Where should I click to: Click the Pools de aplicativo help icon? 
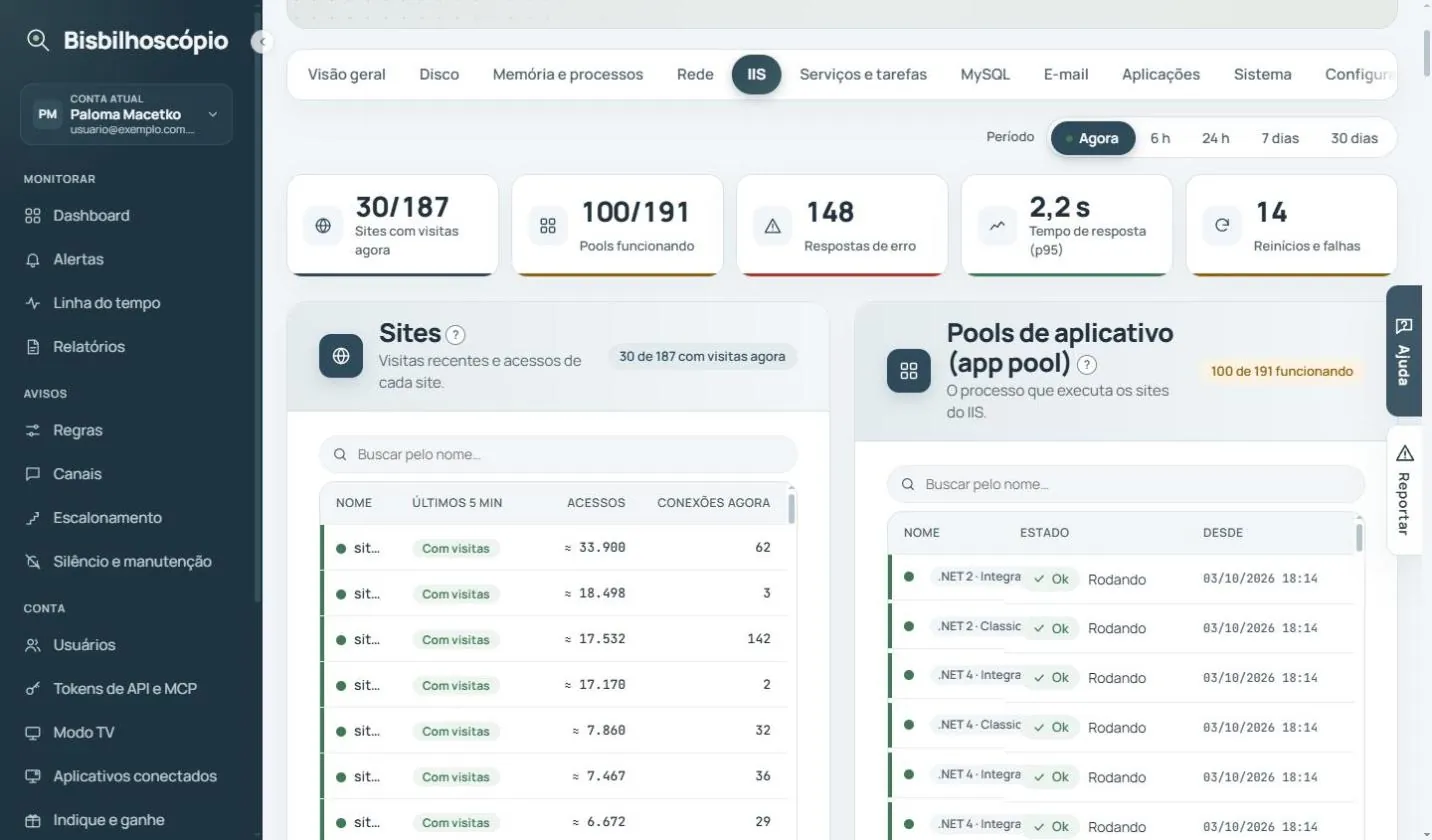coord(1087,365)
